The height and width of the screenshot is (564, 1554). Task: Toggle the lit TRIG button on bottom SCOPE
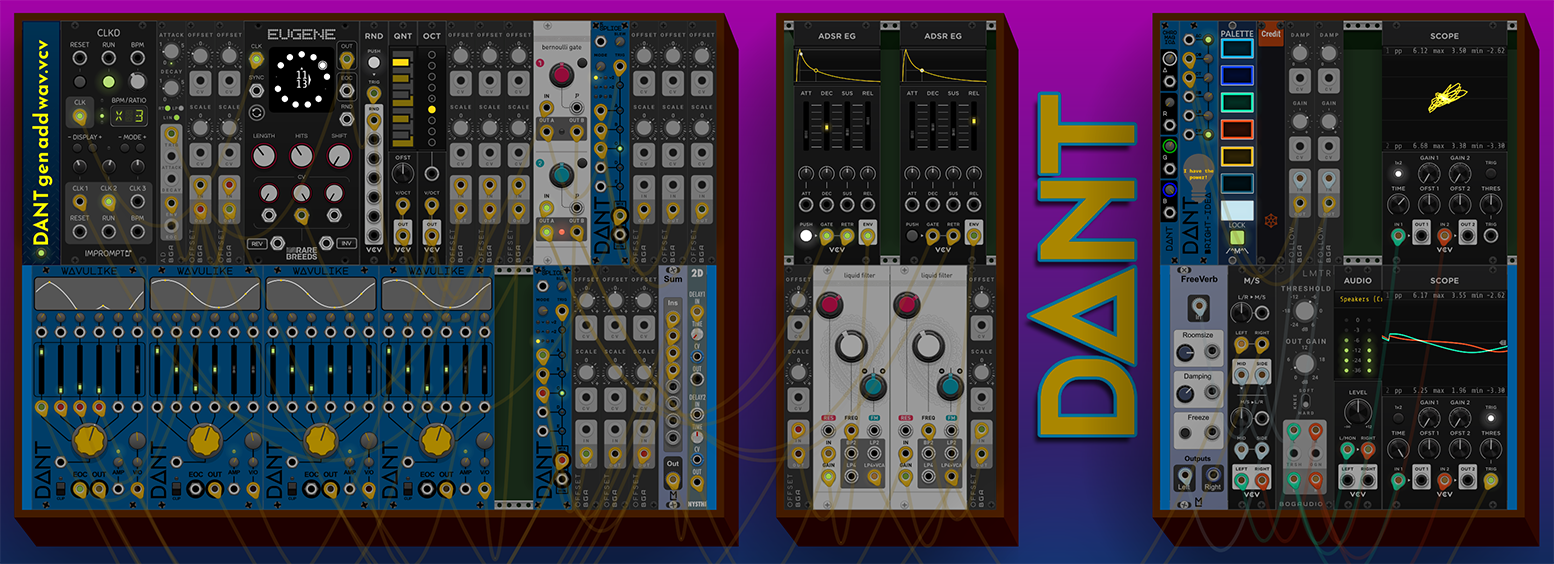1491,418
